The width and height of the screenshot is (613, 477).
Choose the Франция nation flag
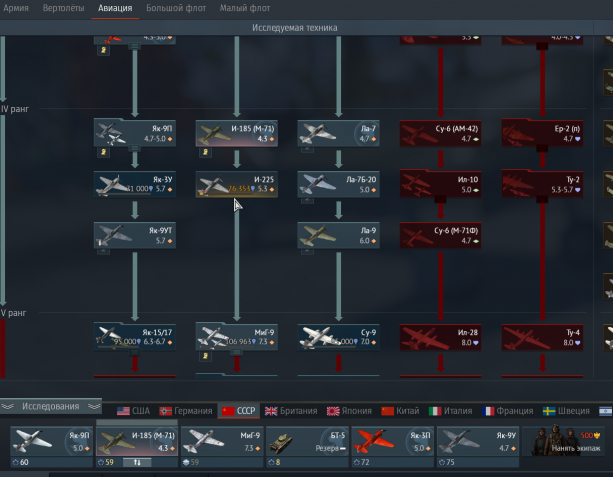[507, 411]
